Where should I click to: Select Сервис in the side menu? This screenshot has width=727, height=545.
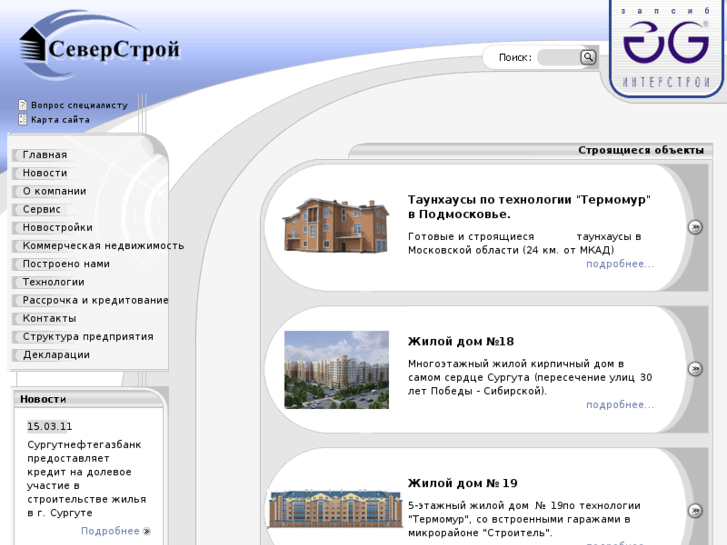42,209
